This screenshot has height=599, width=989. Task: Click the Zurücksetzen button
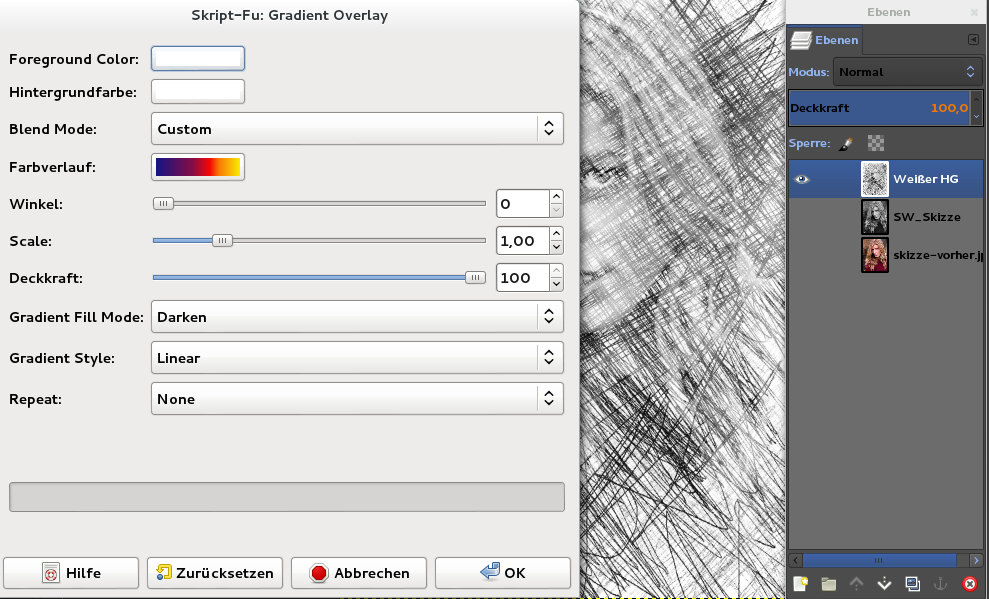[x=214, y=573]
